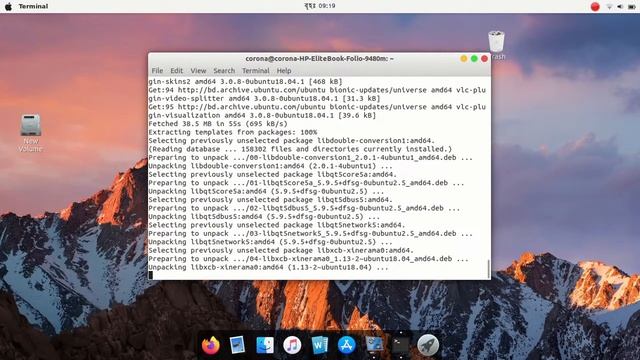Viewport: 640px width, 360px height.
Task: Click the red recording indicator in top bar
Action: pyautogui.click(x=595, y=6)
